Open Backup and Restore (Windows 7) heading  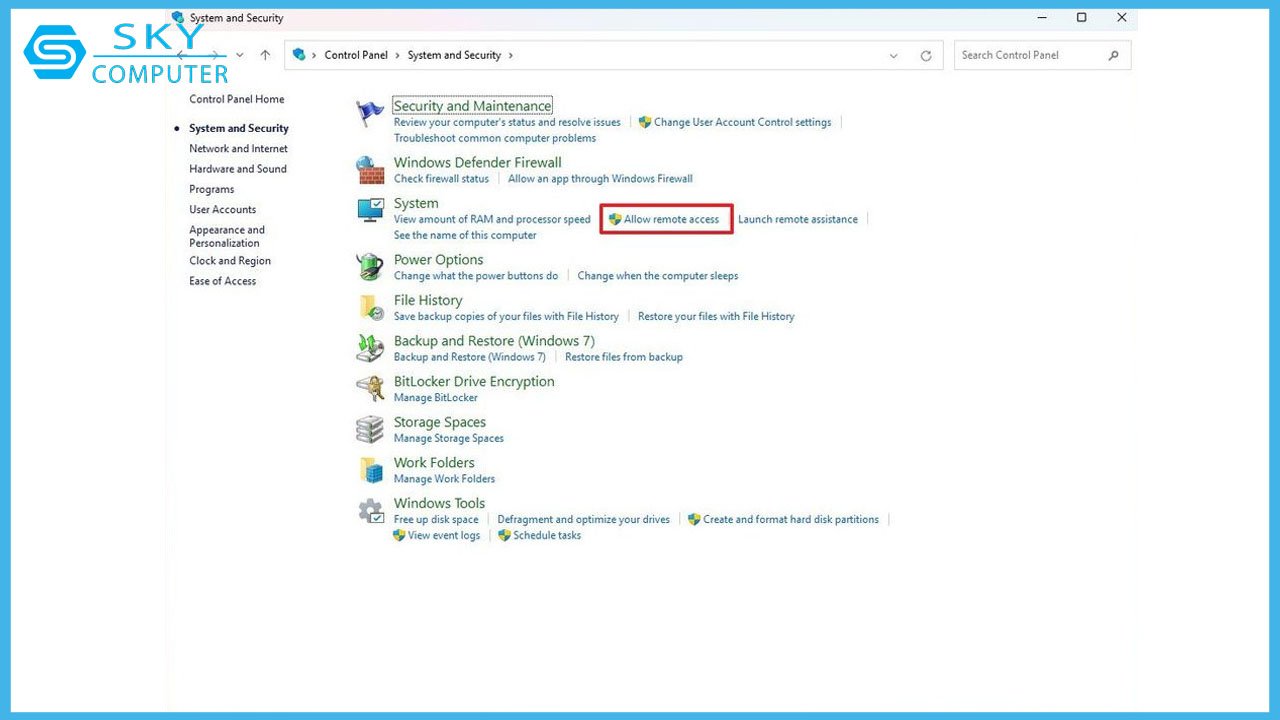(494, 341)
